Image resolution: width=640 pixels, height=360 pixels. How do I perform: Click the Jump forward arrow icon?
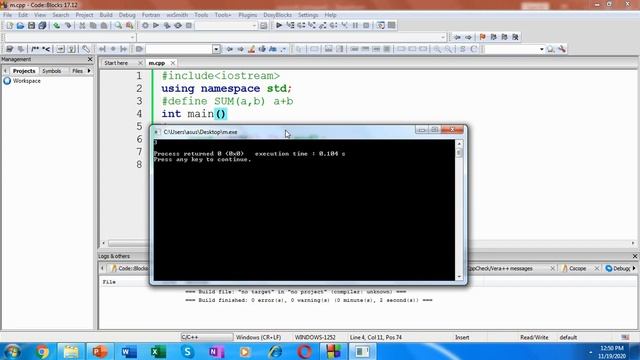[468, 37]
